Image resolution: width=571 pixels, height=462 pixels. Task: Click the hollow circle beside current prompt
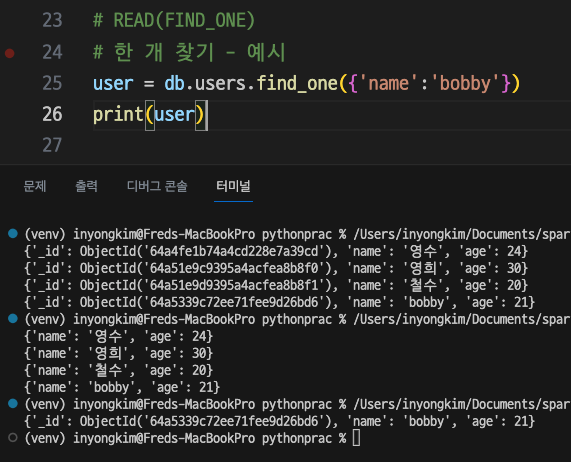[x=13, y=438]
